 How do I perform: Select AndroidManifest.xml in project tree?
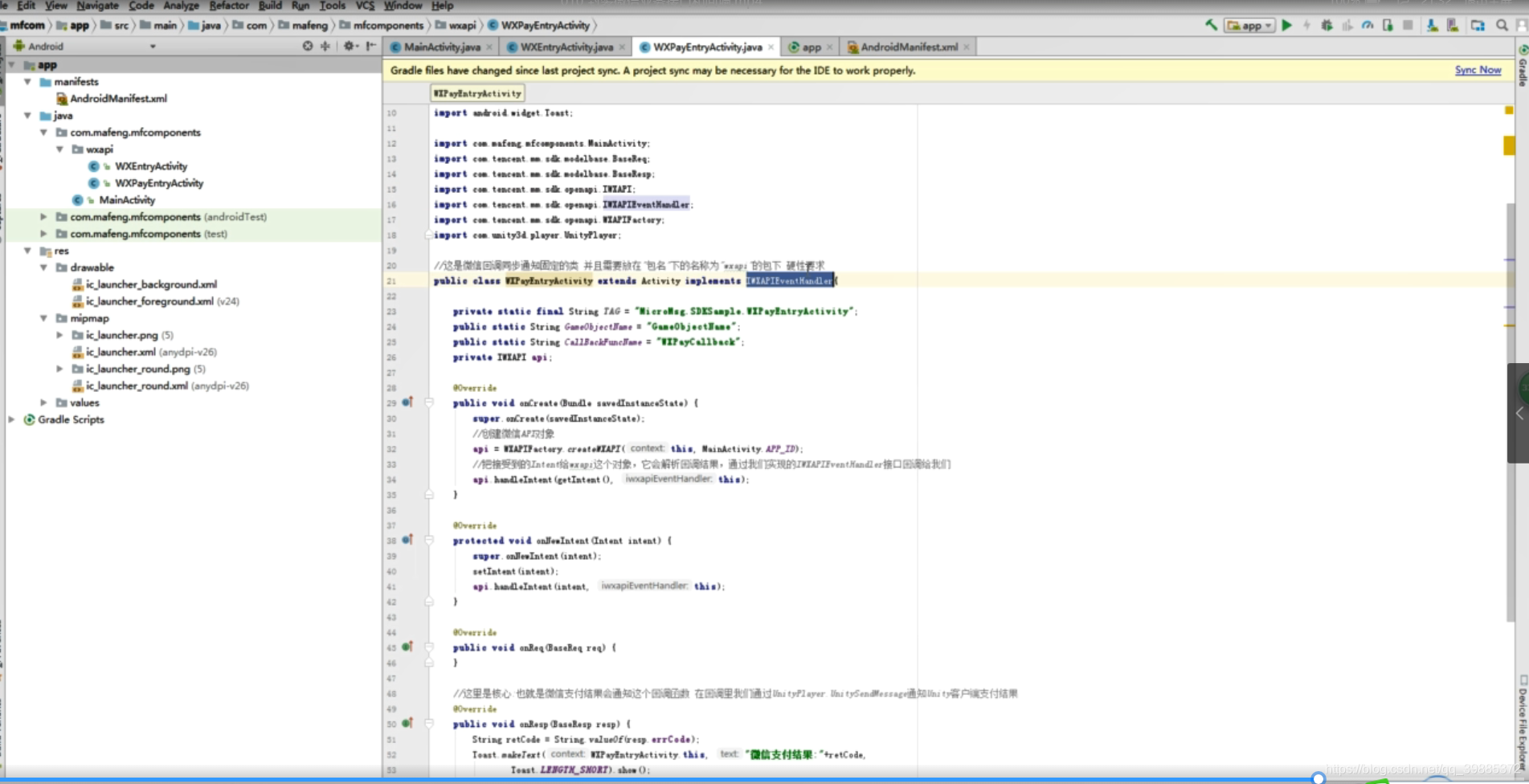(118, 99)
